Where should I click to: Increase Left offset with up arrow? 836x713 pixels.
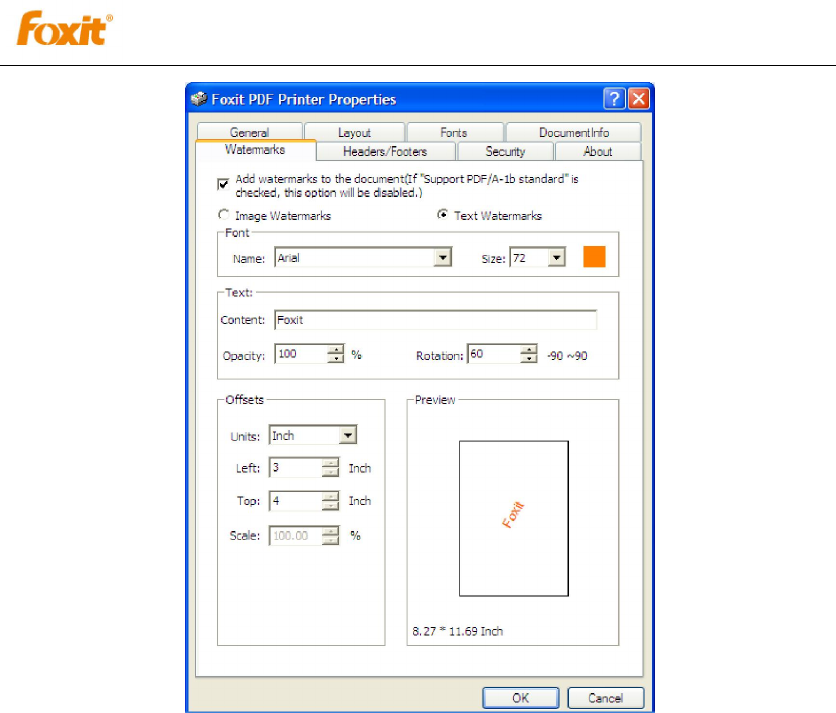pyautogui.click(x=331, y=463)
